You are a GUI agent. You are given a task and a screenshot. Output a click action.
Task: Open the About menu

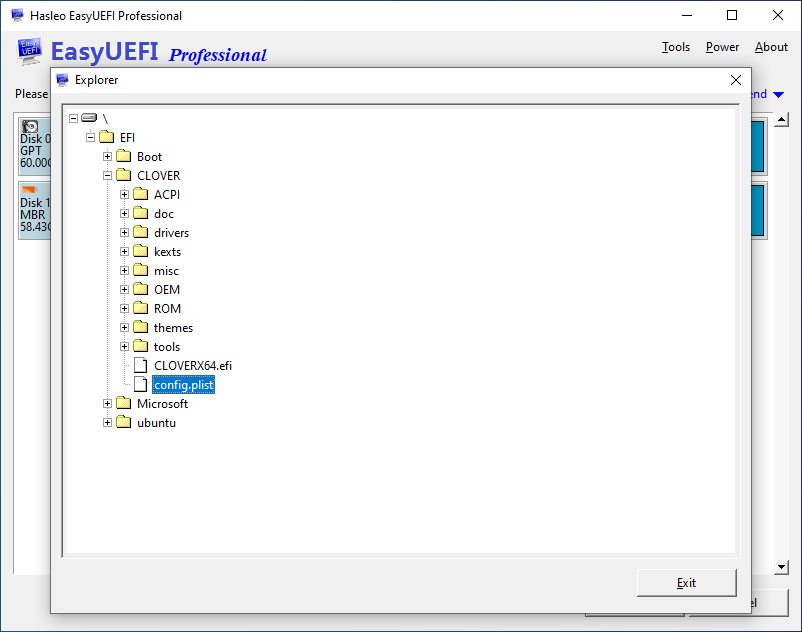click(x=771, y=47)
